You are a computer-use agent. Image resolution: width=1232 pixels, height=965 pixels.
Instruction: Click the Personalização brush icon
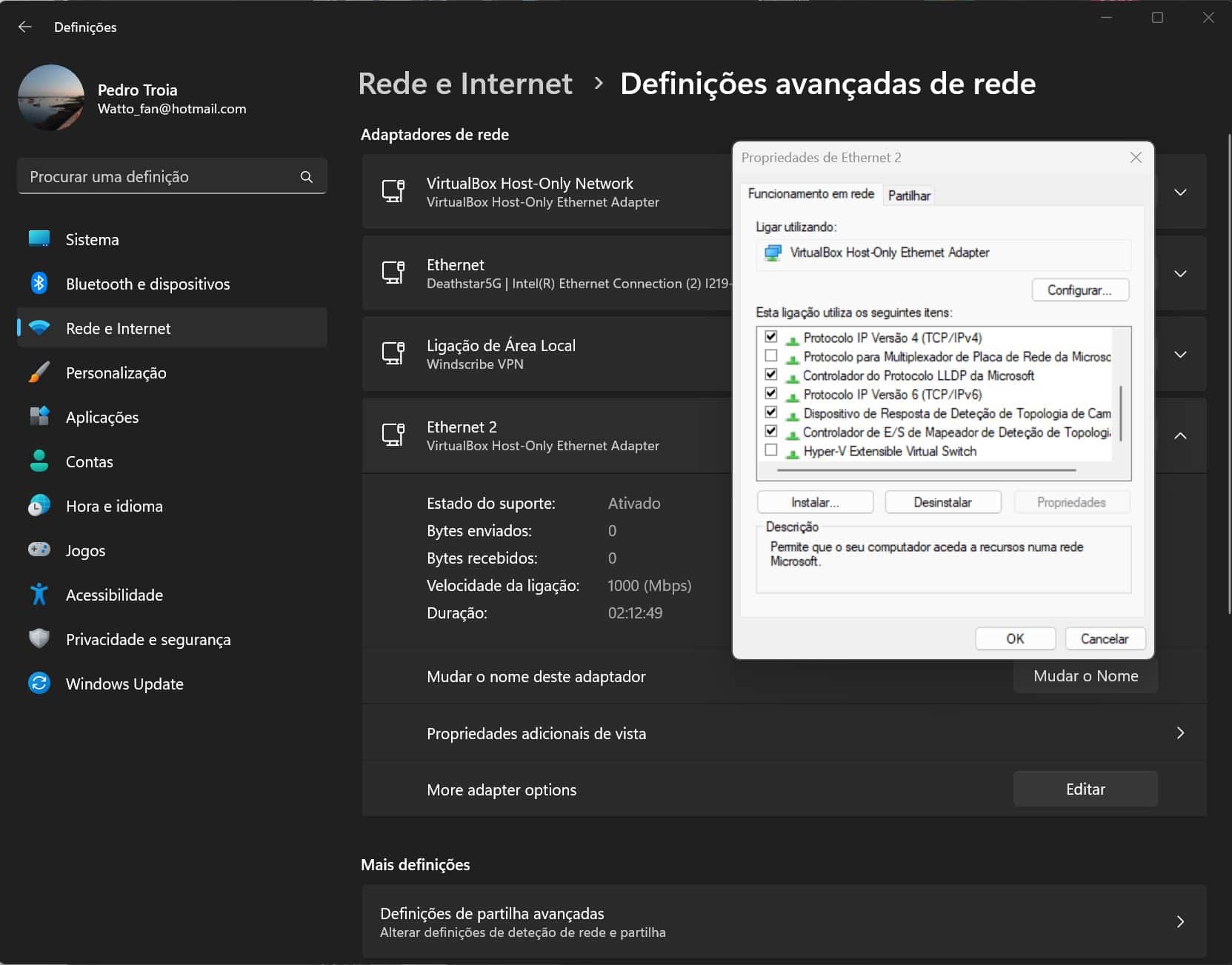pos(39,373)
